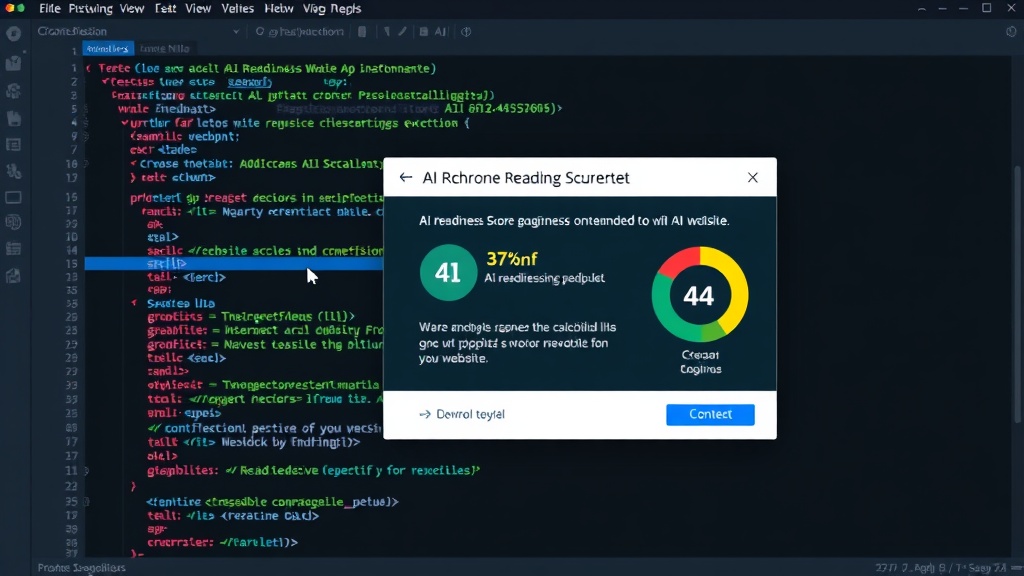Click the back arrow in the AI dialog

pyautogui.click(x=406, y=178)
